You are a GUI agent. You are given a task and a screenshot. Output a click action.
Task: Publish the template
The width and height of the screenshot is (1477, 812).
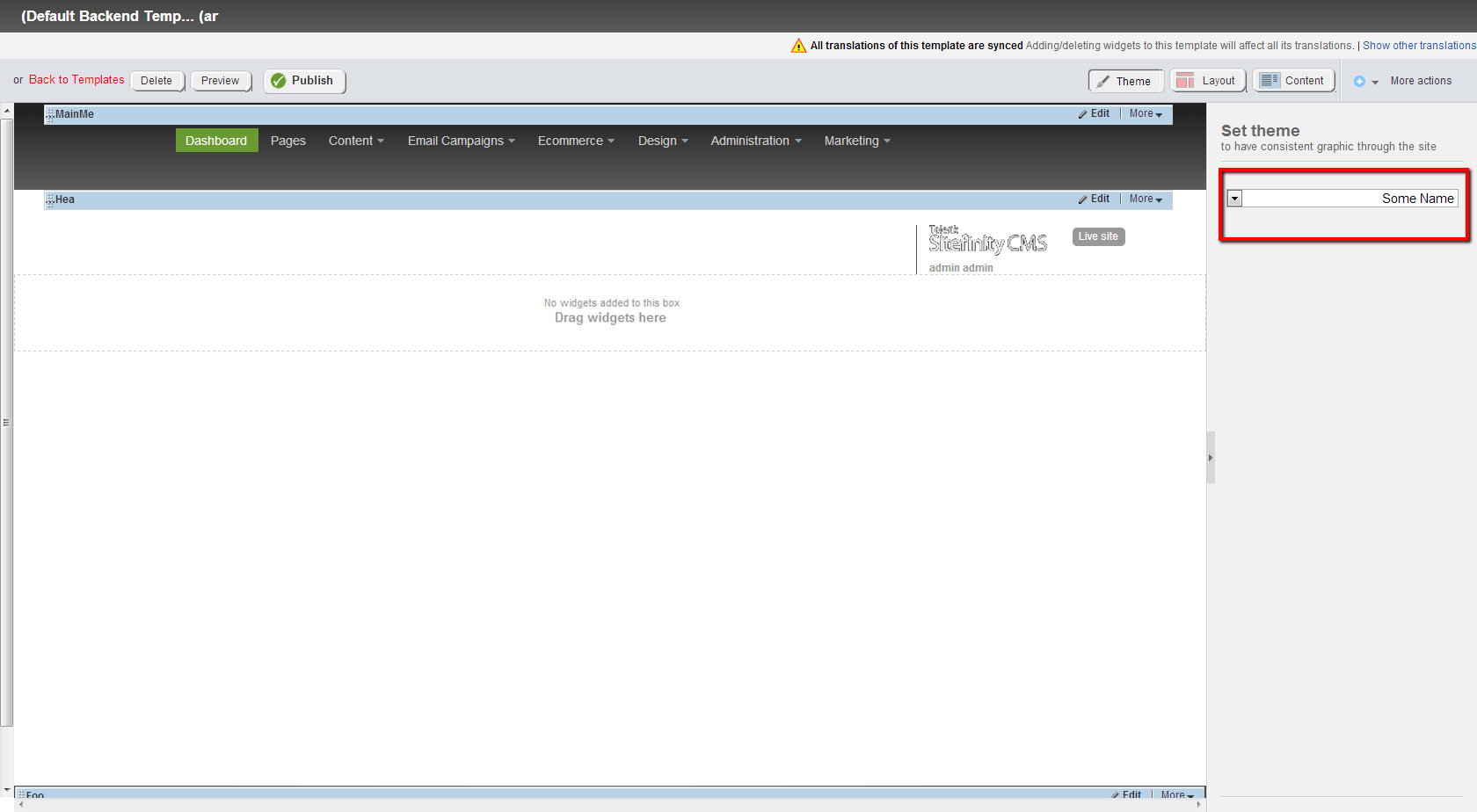click(304, 81)
